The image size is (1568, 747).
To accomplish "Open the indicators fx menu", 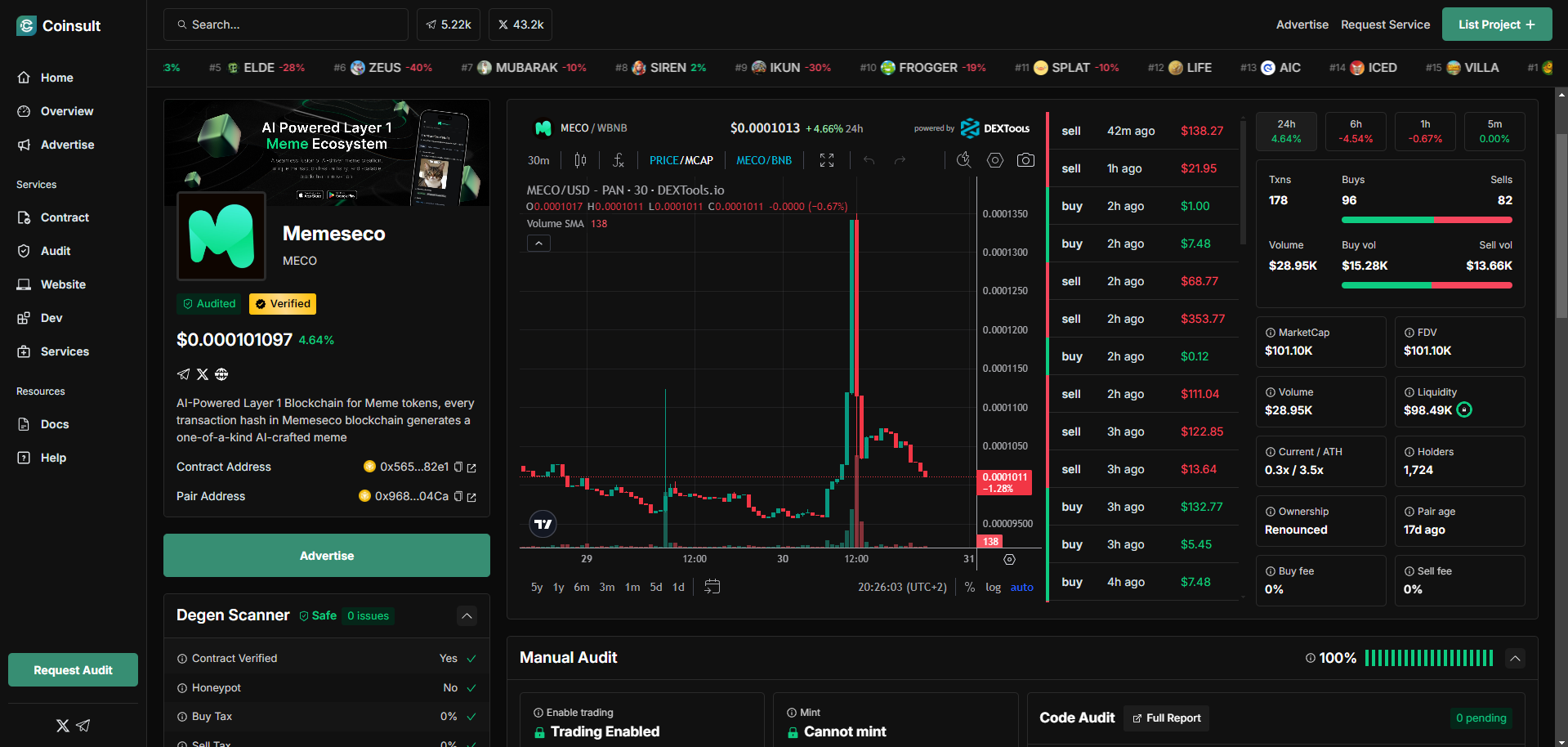I will (x=619, y=160).
